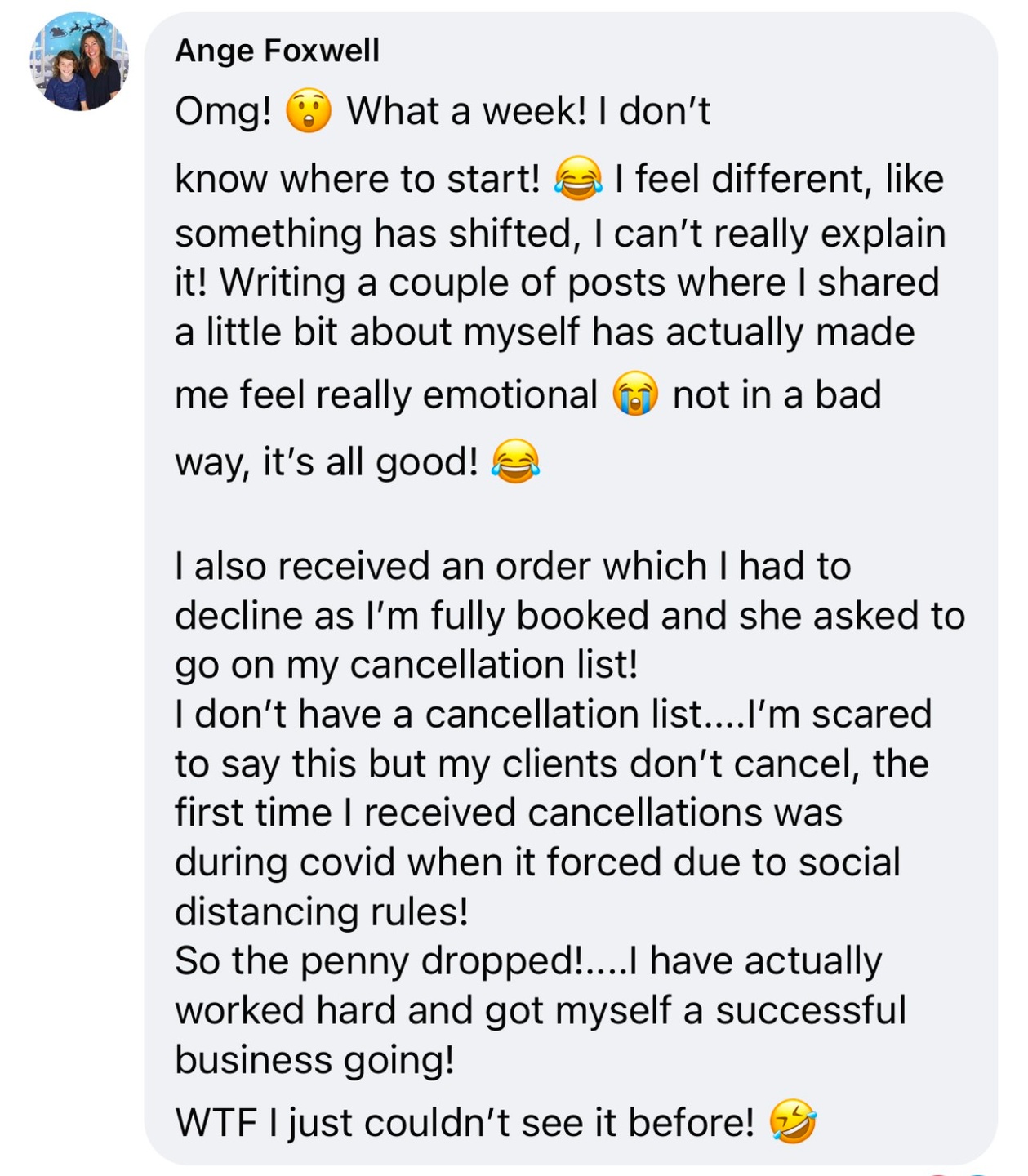Click the "distancing rules!" line
This screenshot has height=1176, width=1028.
(x=322, y=911)
